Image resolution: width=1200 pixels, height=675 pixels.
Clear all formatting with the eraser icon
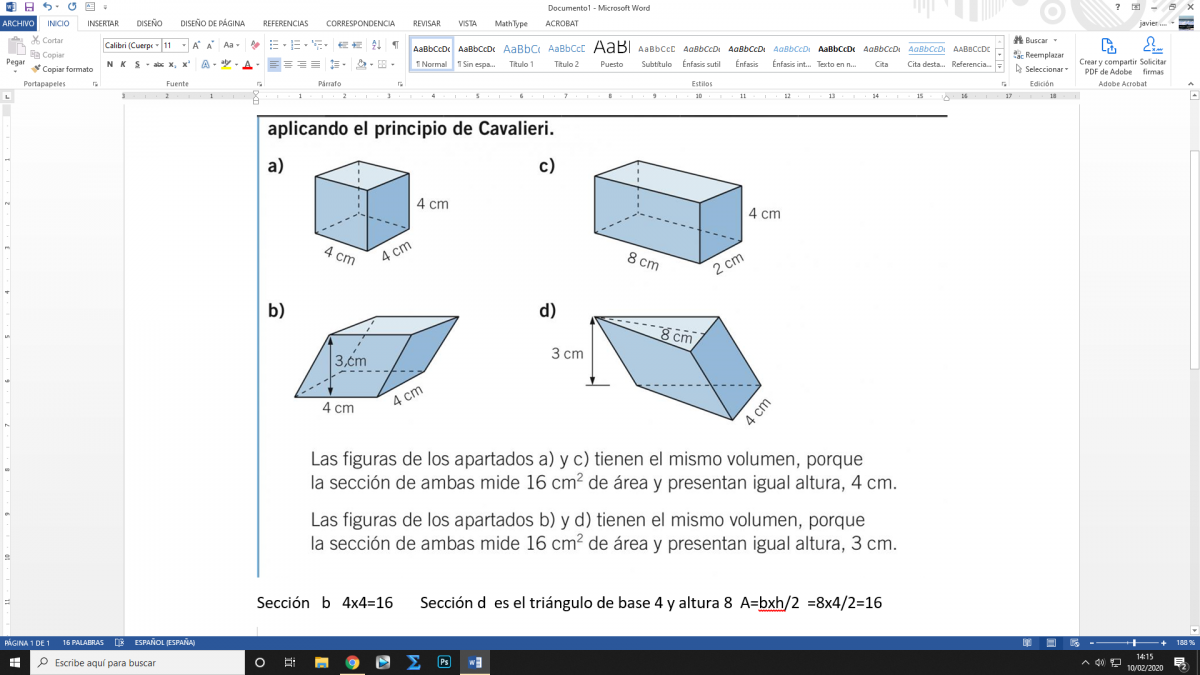point(255,45)
